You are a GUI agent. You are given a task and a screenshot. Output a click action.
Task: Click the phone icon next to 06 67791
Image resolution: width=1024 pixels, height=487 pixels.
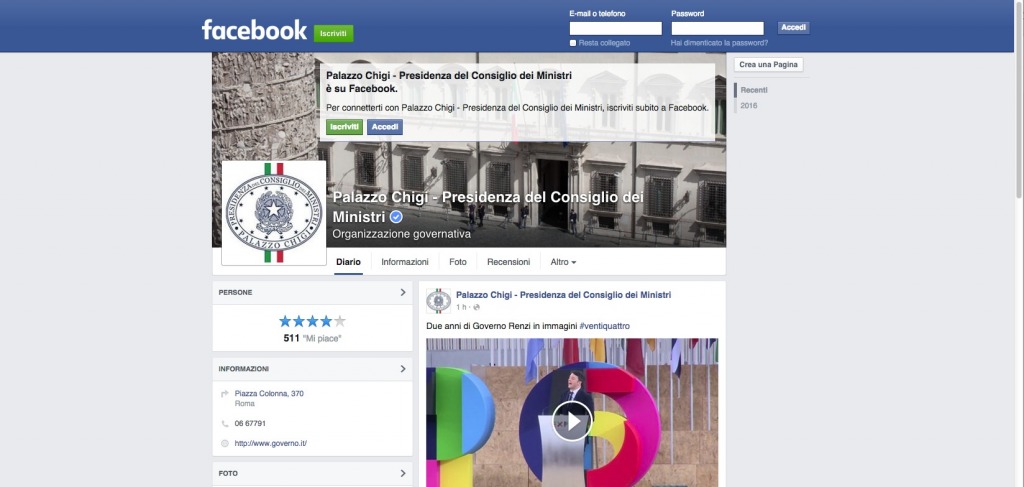pos(225,424)
